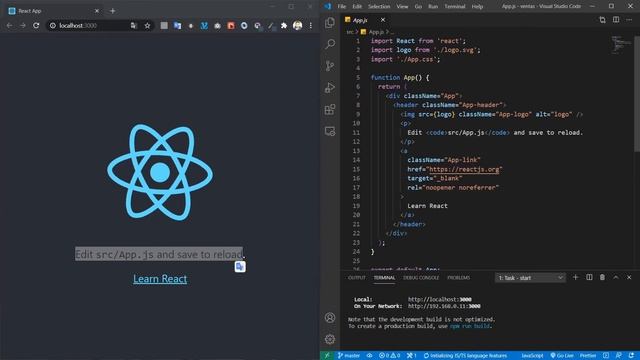Image resolution: width=640 pixels, height=360 pixels.
Task: Open the Chrome profile avatar
Action: (297, 25)
